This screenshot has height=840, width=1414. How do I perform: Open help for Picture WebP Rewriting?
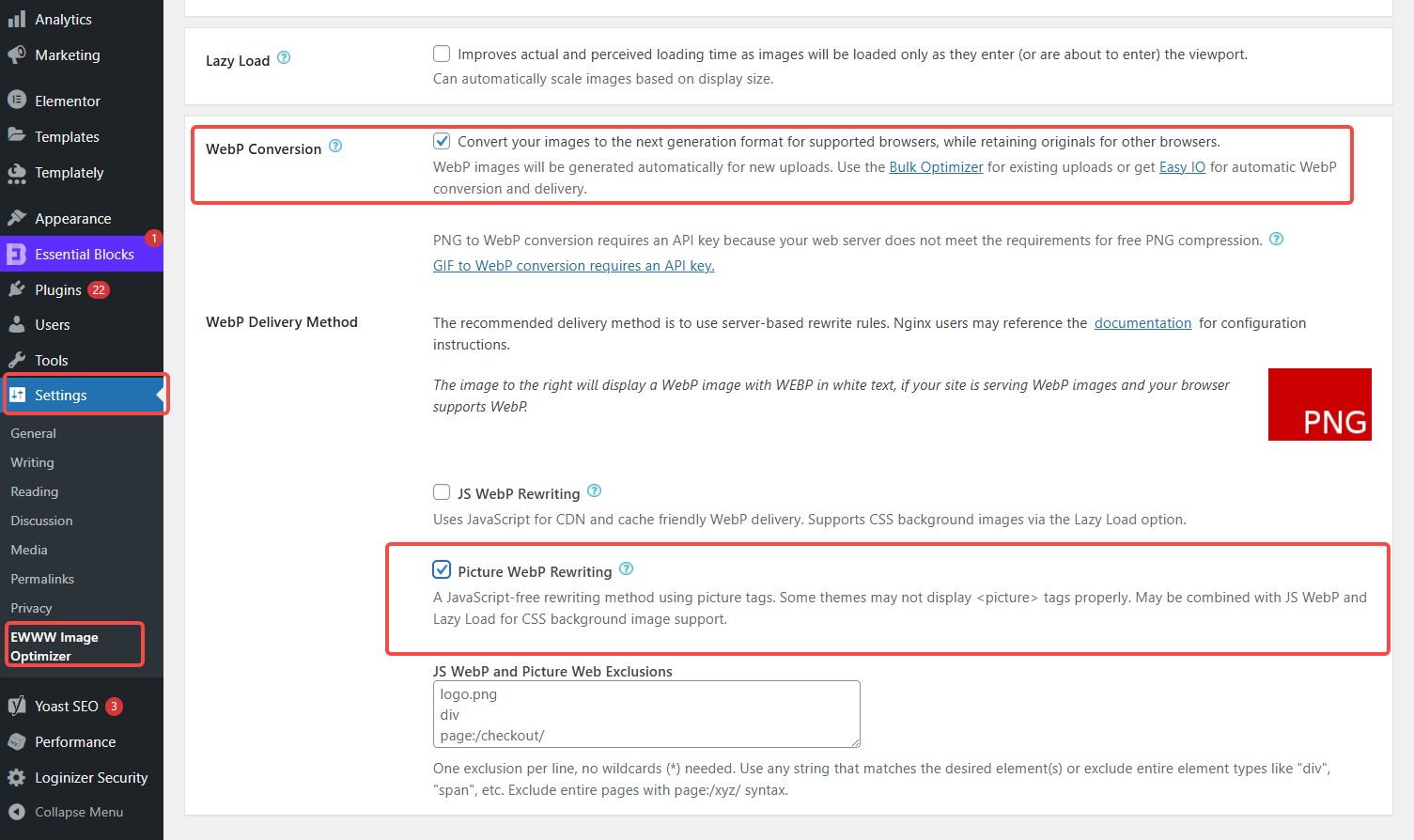pos(627,569)
